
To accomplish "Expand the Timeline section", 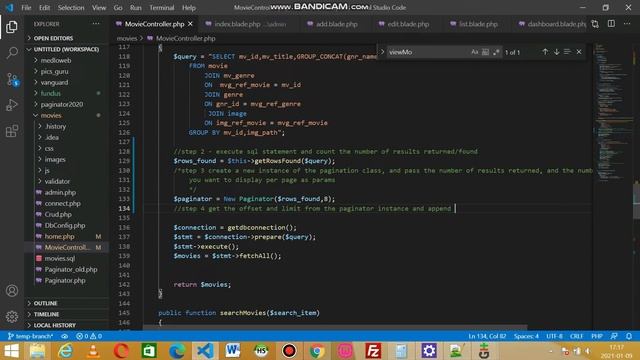I will point(67,314).
